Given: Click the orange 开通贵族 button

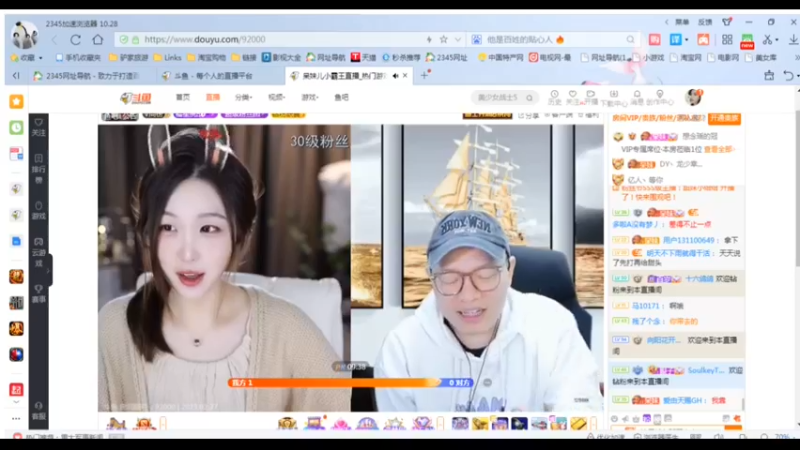Looking at the screenshot, I should (724, 118).
